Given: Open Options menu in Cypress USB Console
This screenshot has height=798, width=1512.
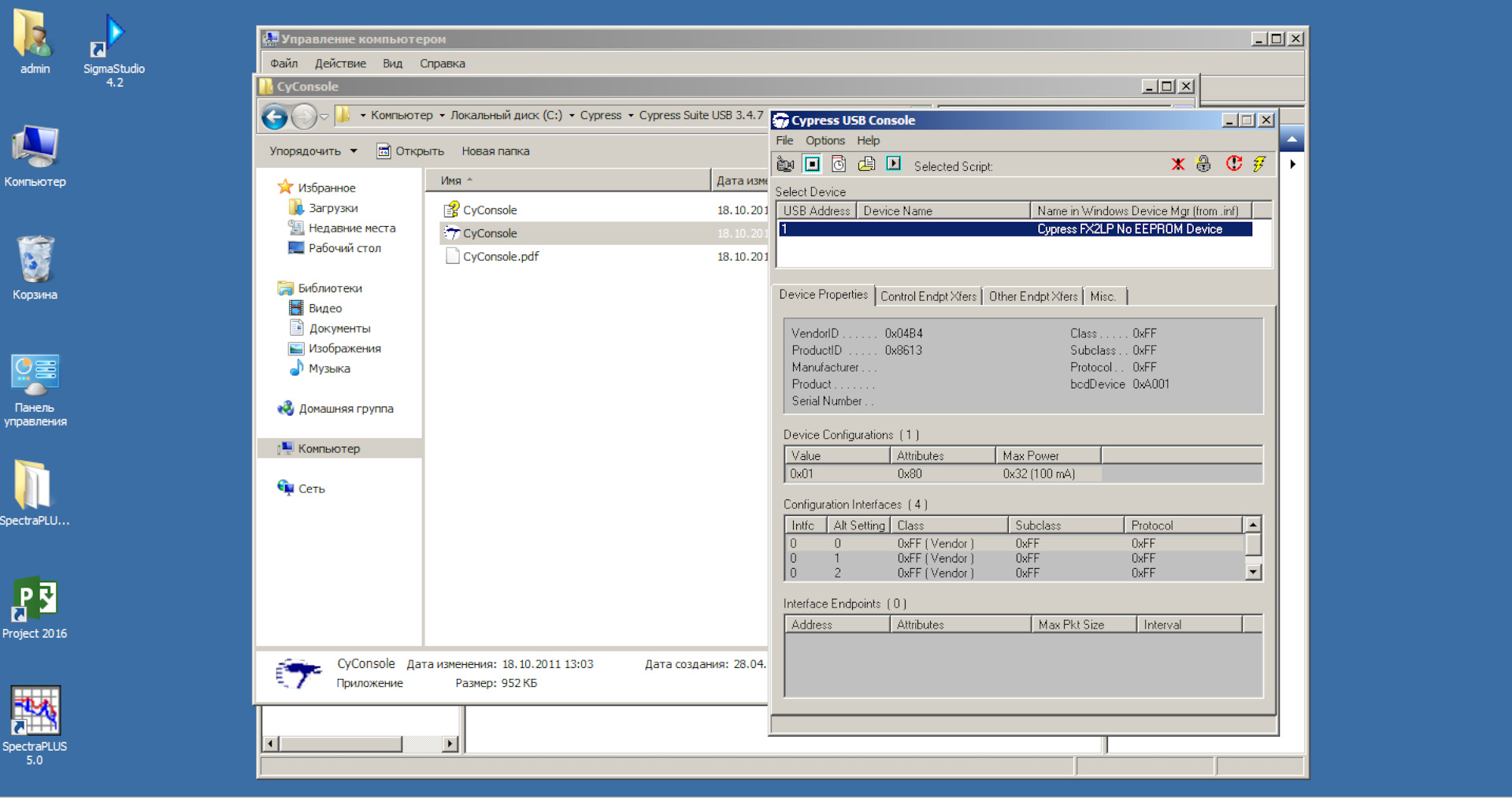Looking at the screenshot, I should (825, 140).
